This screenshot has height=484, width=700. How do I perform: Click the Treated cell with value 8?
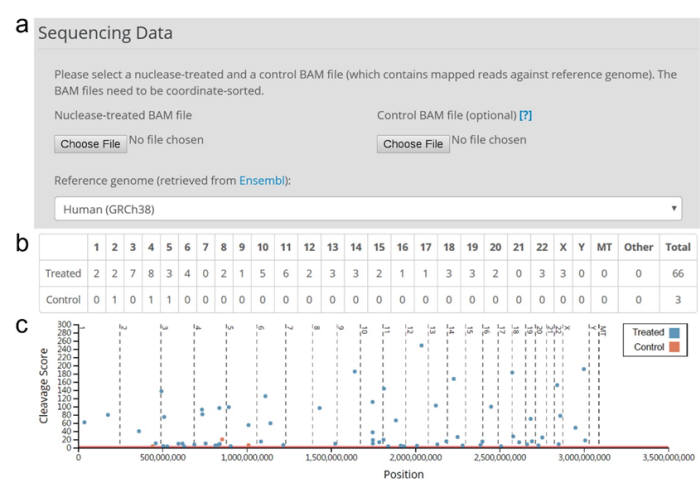[x=150, y=272]
